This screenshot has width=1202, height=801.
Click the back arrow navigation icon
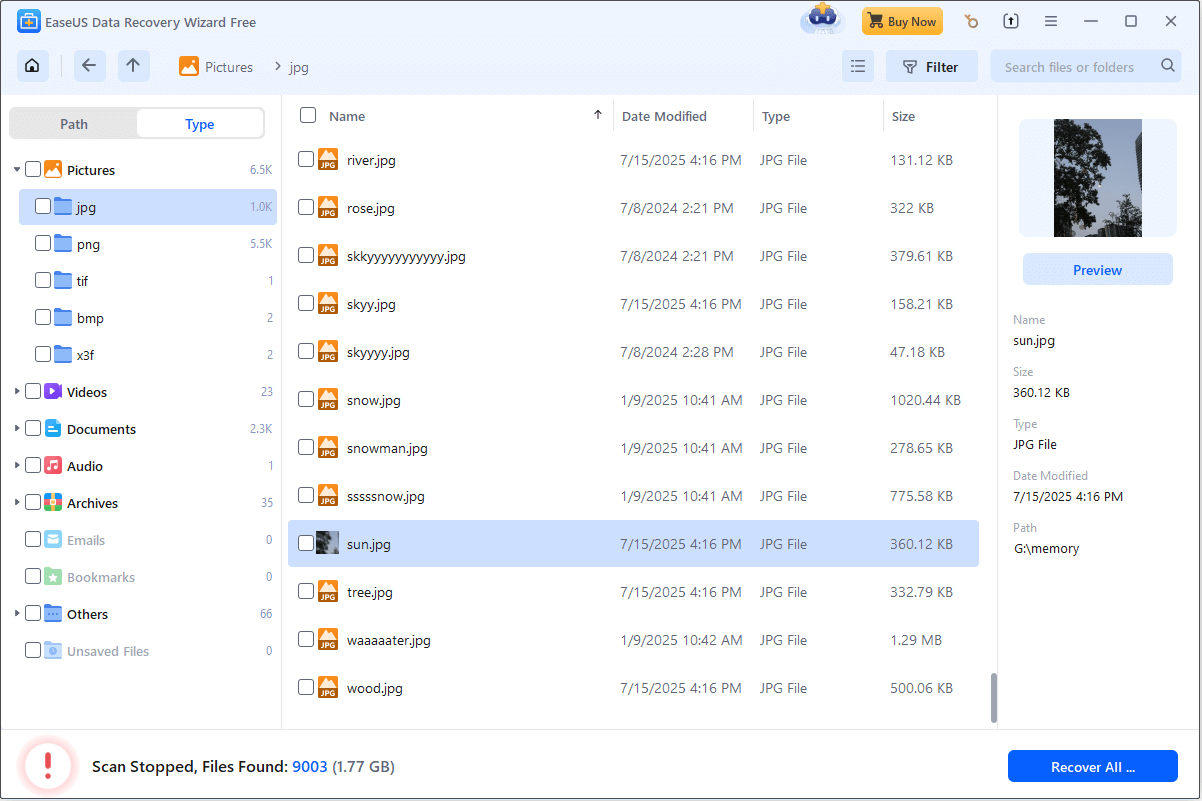pos(89,65)
